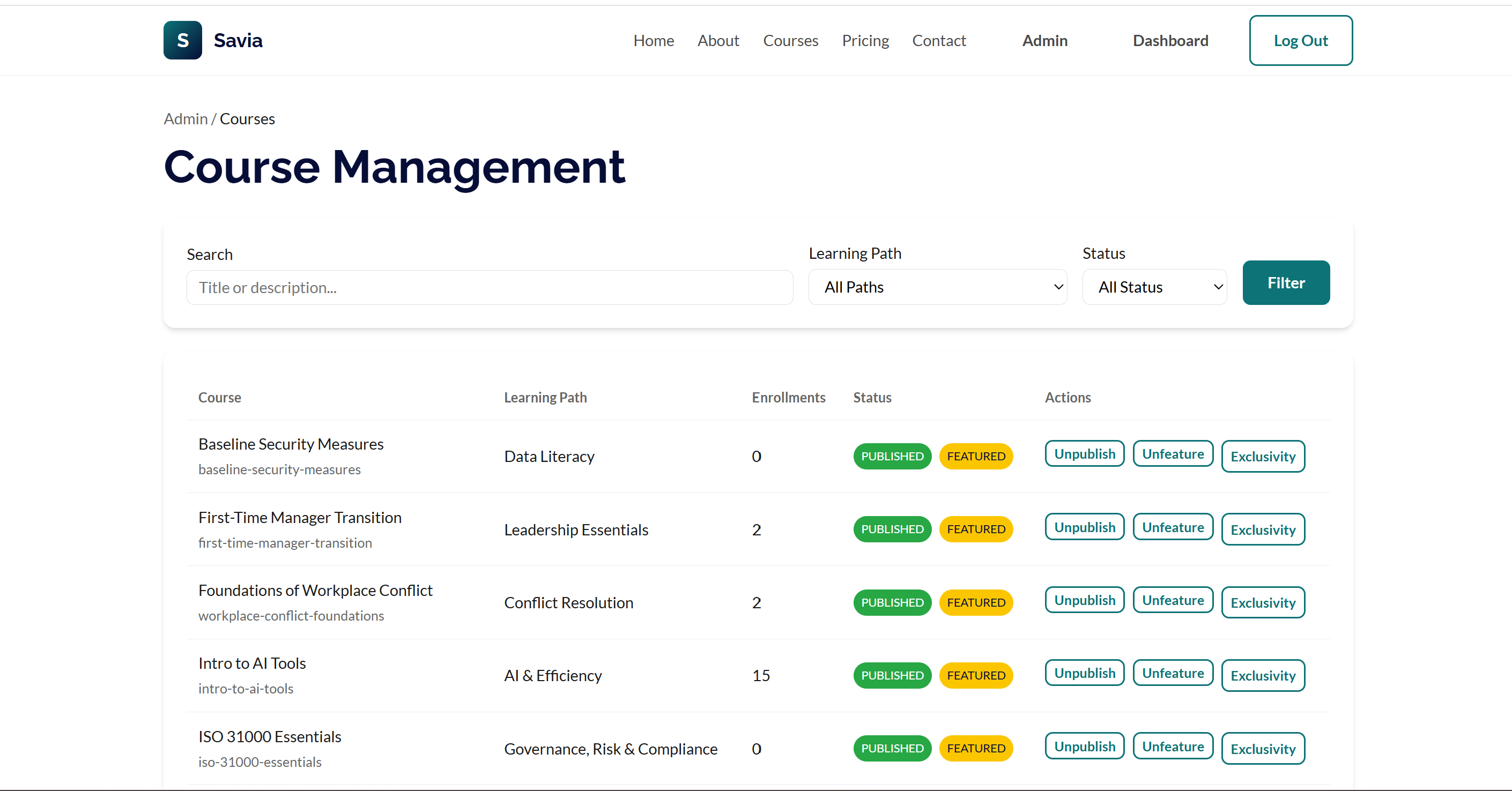The height and width of the screenshot is (791, 1512).
Task: Click the Filter button
Action: point(1285,283)
